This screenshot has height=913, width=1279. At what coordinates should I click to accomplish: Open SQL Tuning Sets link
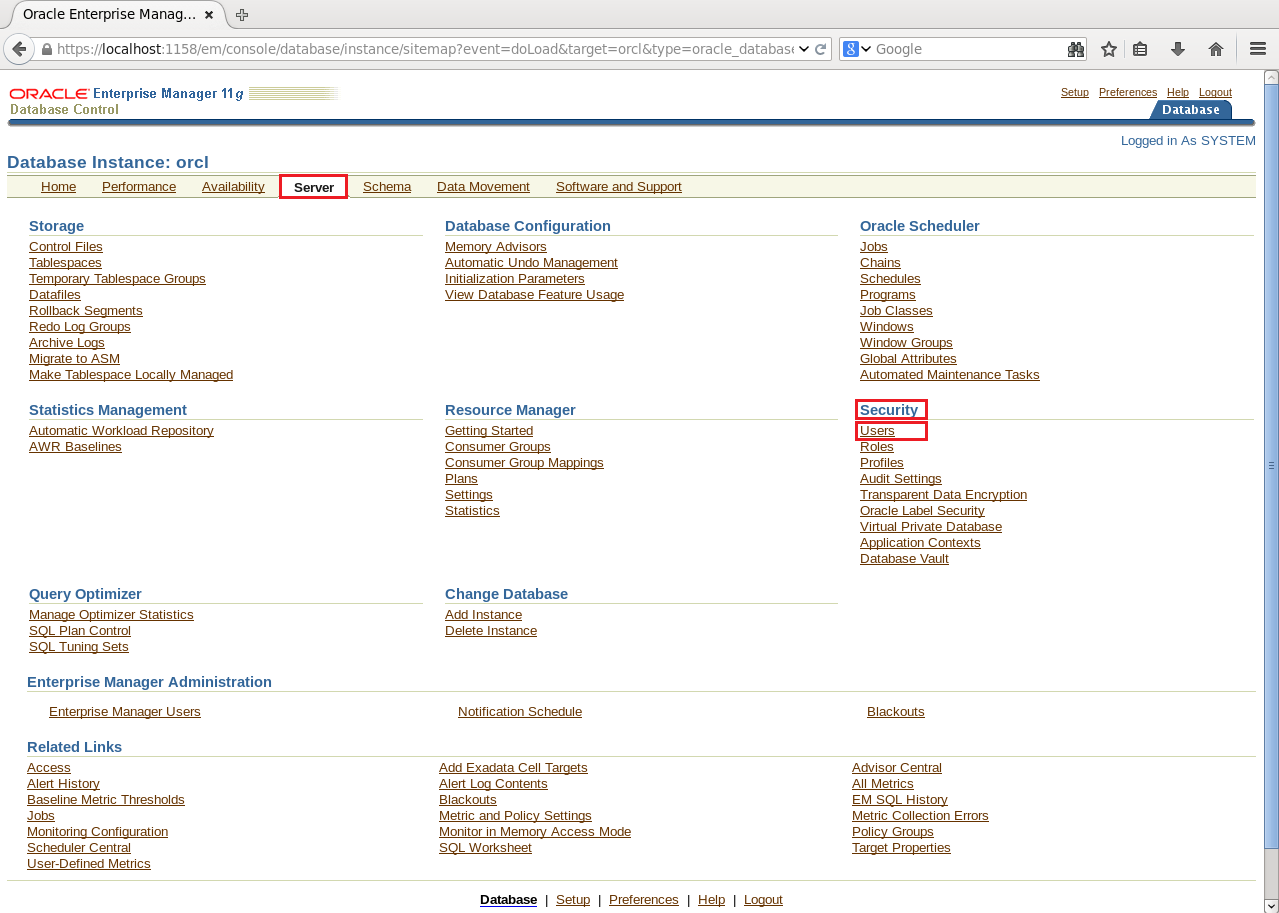pyautogui.click(x=79, y=647)
